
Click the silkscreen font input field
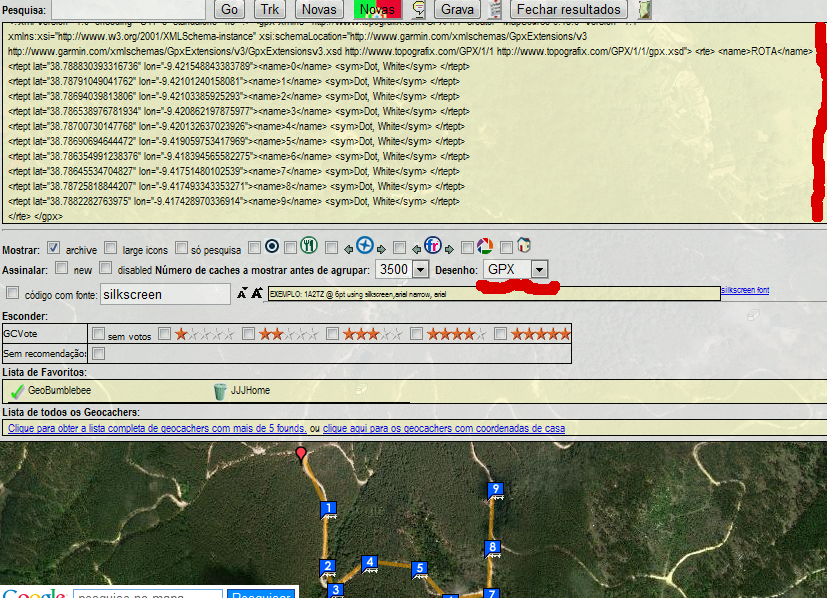coord(165,294)
